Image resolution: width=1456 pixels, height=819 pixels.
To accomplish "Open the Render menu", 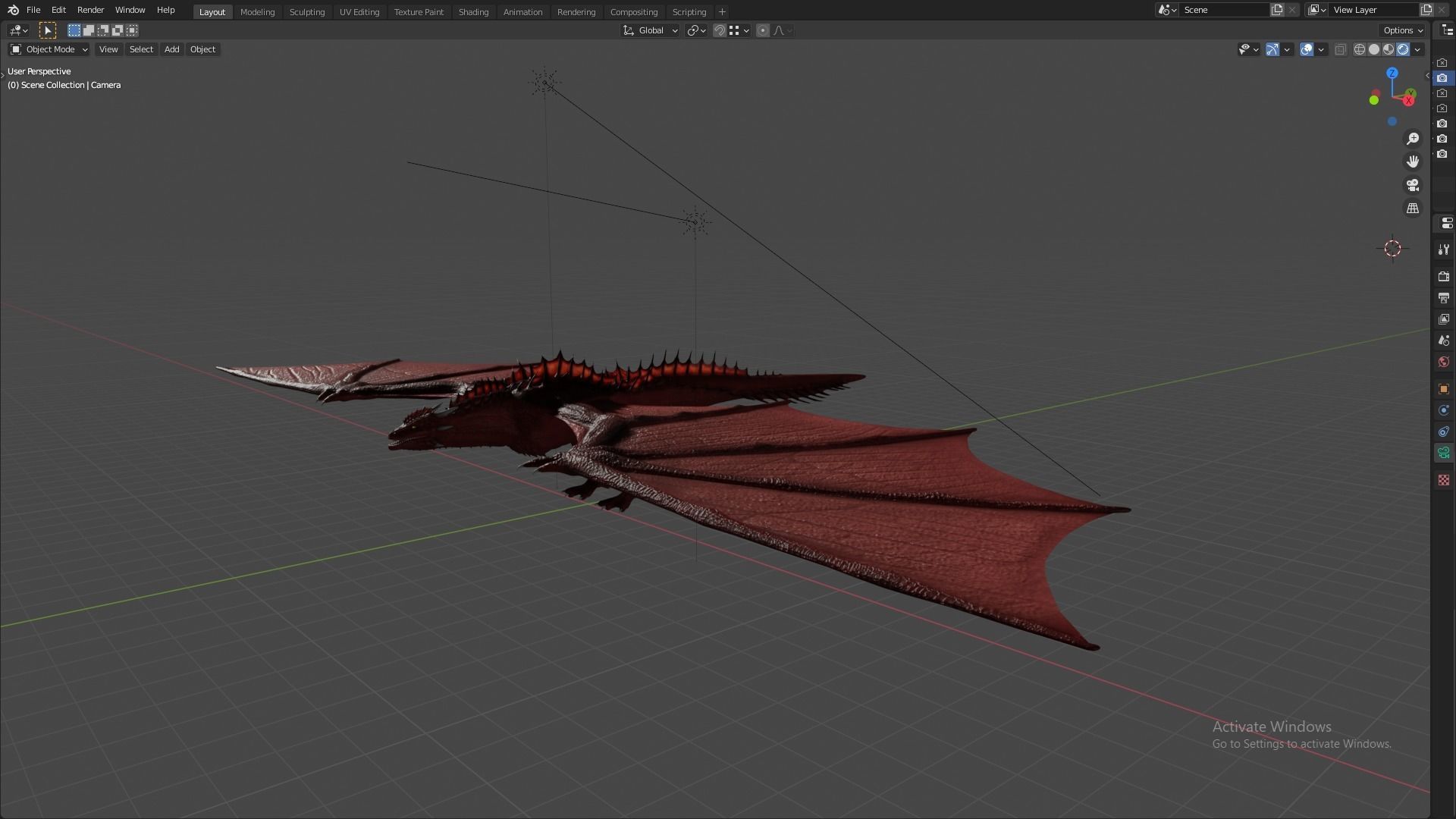I will tap(90, 10).
